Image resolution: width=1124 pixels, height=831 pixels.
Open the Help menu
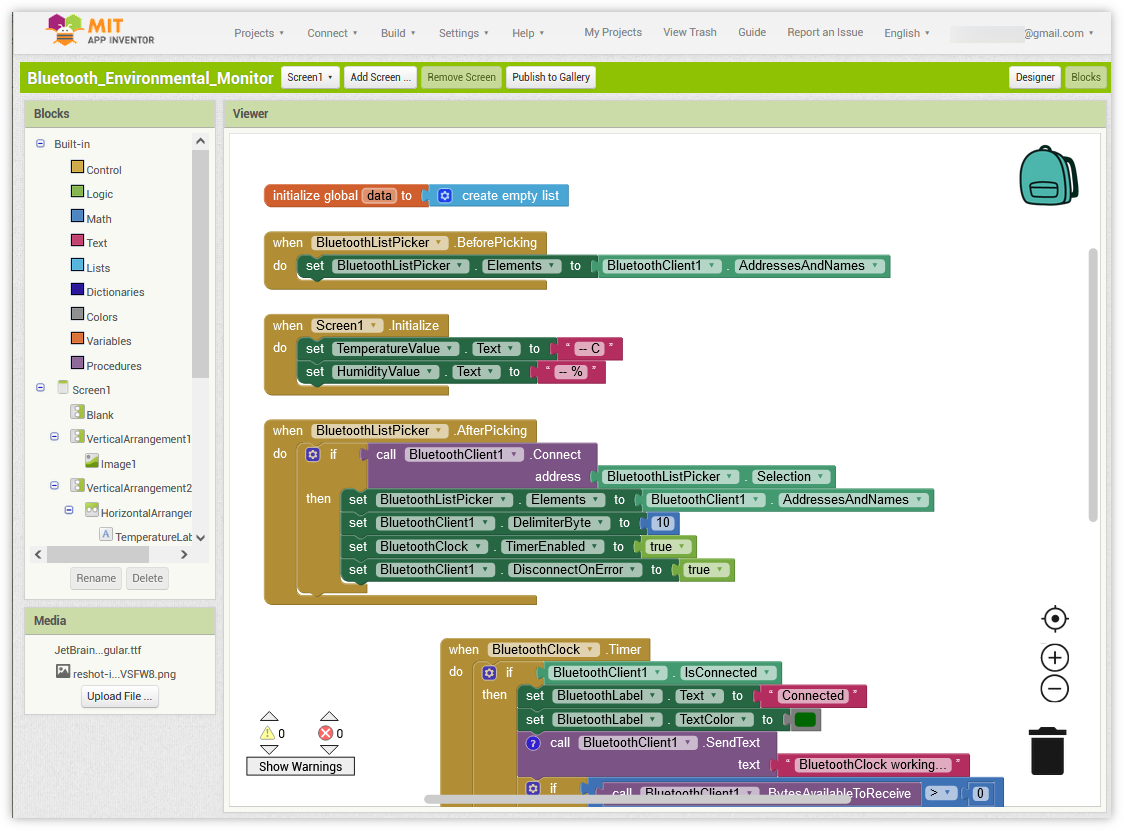point(528,33)
